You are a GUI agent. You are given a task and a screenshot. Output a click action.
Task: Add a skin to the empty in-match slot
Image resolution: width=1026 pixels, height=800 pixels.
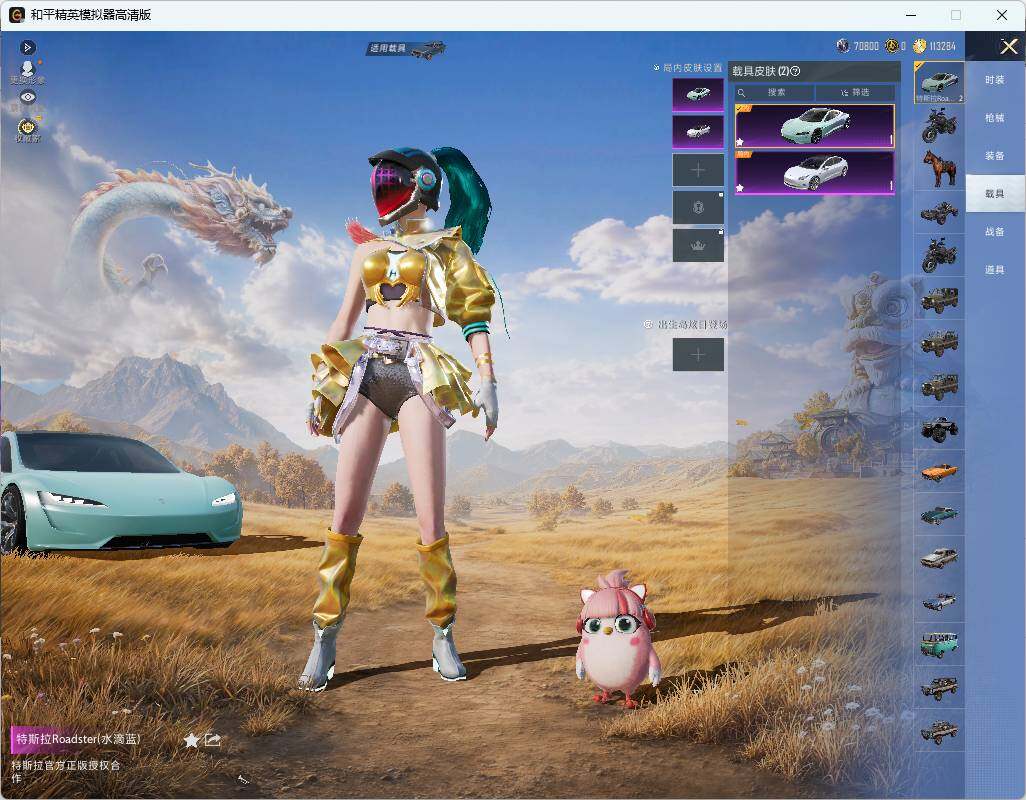tap(698, 170)
